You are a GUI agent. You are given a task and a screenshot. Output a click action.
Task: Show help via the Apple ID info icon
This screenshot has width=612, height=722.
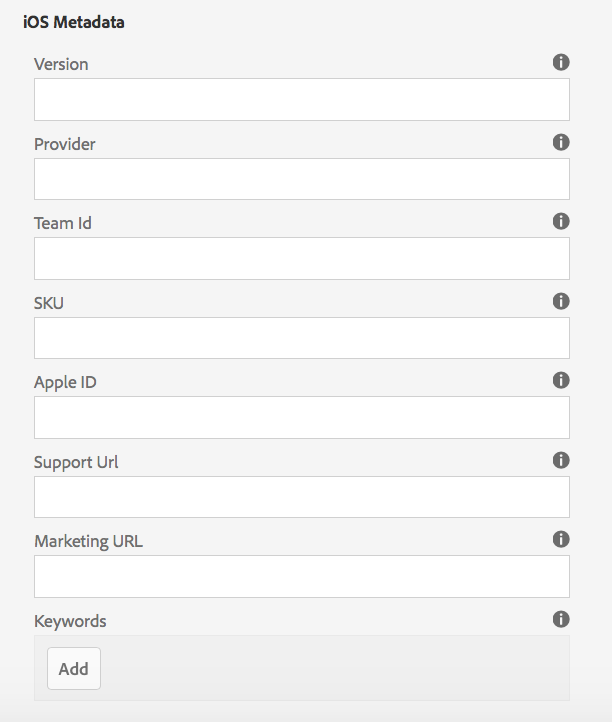[x=561, y=381]
